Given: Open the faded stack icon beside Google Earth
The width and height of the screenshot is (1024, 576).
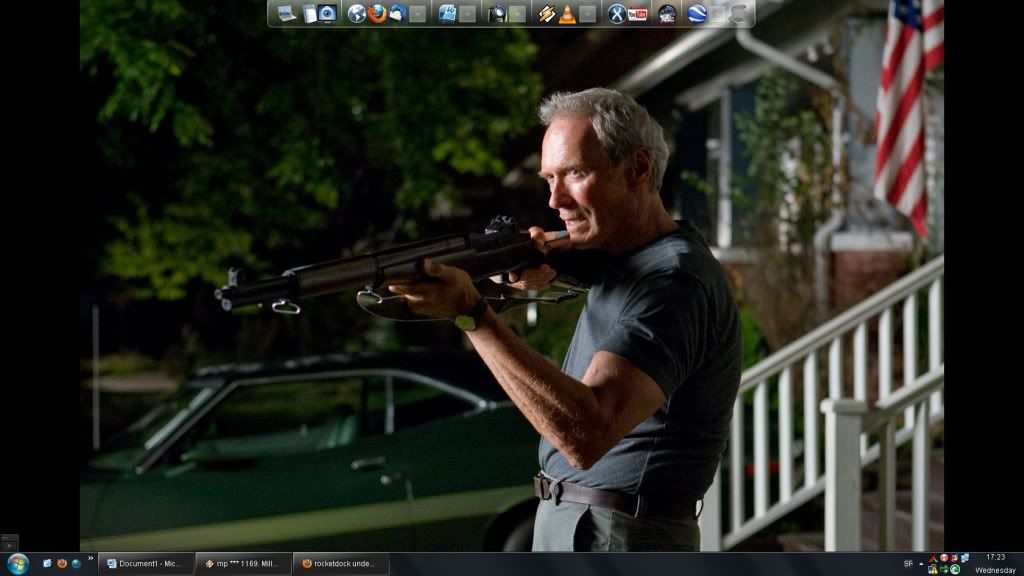Looking at the screenshot, I should point(717,14).
